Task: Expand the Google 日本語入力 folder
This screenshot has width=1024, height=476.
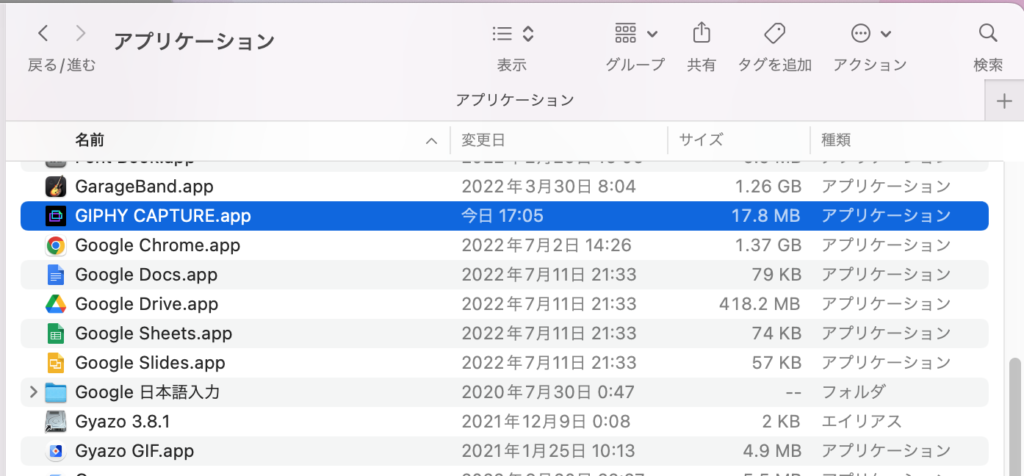Action: tap(33, 392)
